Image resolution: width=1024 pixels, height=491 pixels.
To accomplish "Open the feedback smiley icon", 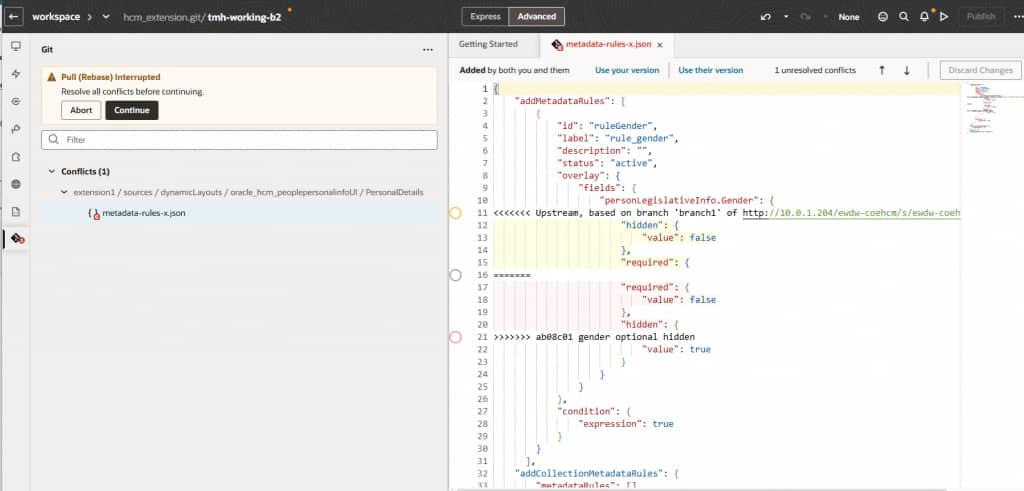I will point(883,17).
